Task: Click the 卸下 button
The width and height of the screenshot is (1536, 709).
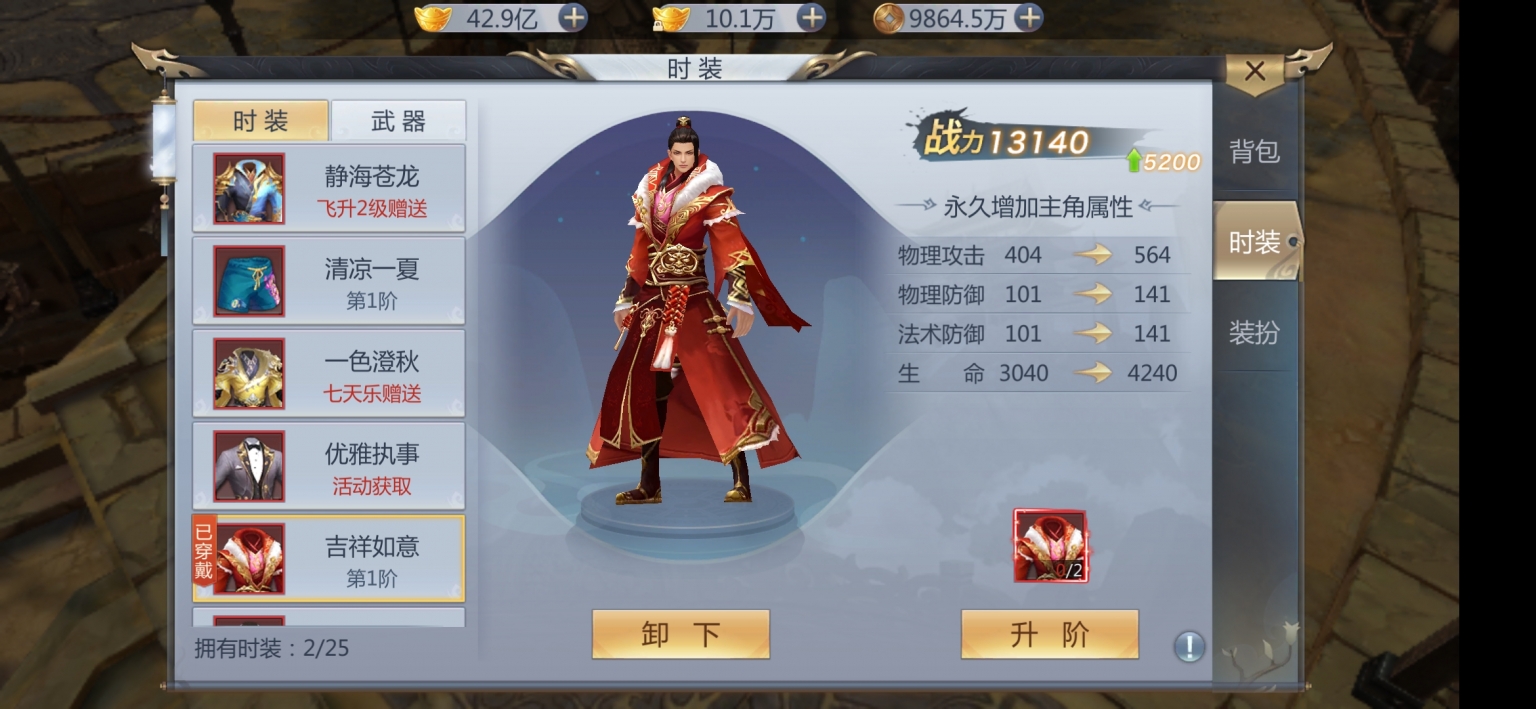Action: pyautogui.click(x=681, y=634)
